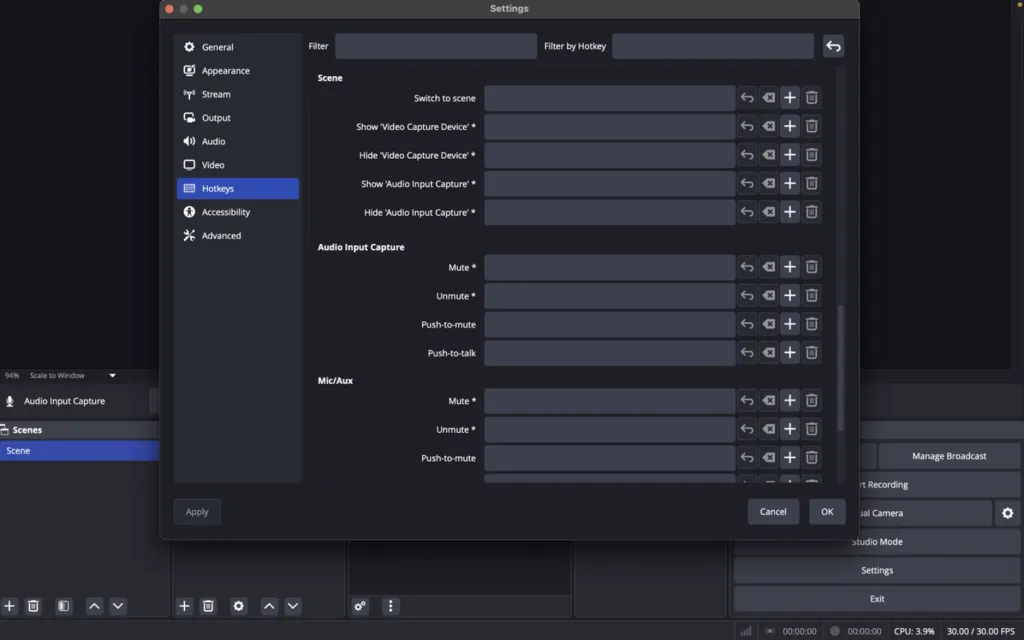The width and height of the screenshot is (1024, 640).
Task: Add binding for Show 'Video Capture Device'
Action: pyautogui.click(x=790, y=127)
